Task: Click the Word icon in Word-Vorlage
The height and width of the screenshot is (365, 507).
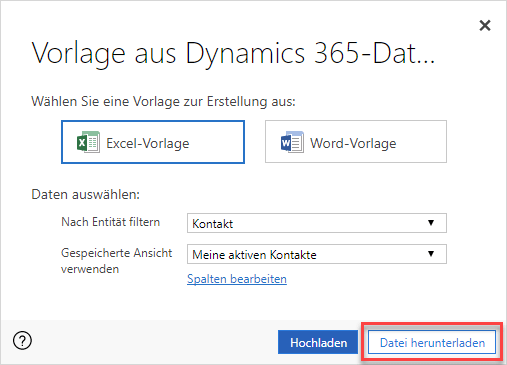Action: (292, 142)
